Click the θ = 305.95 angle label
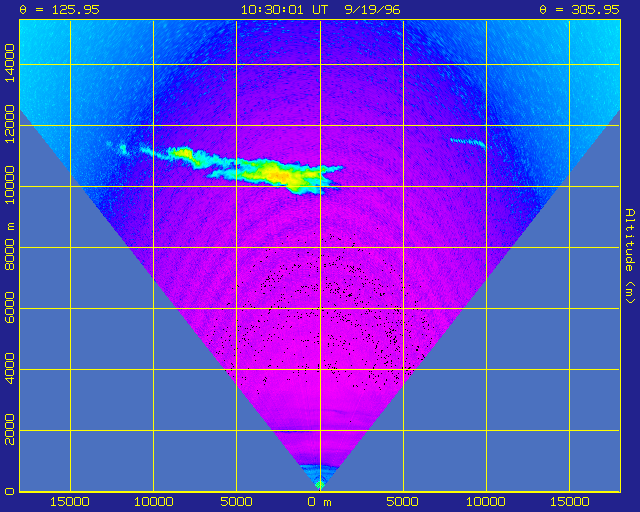The height and width of the screenshot is (512, 640). [x=579, y=9]
